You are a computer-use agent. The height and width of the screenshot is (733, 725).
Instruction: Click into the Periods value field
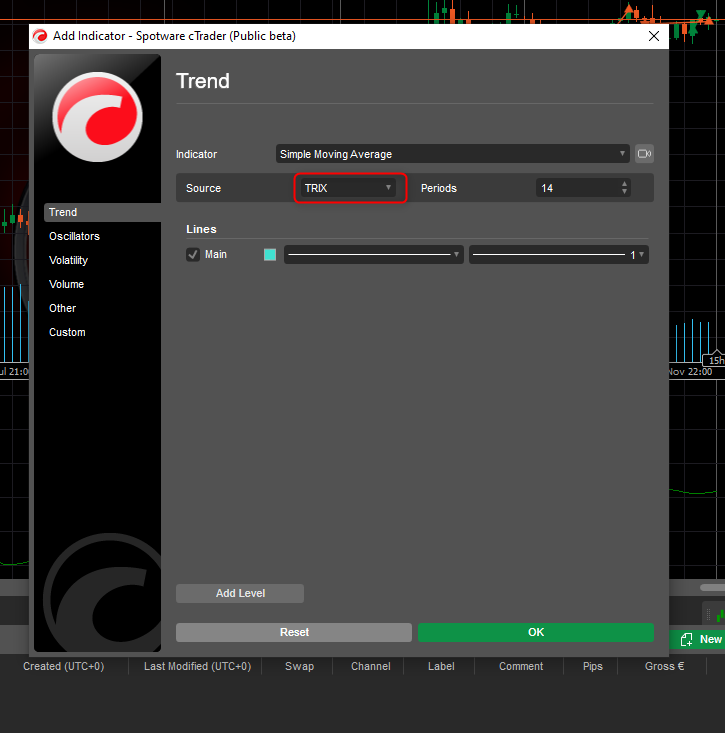pyautogui.click(x=578, y=188)
